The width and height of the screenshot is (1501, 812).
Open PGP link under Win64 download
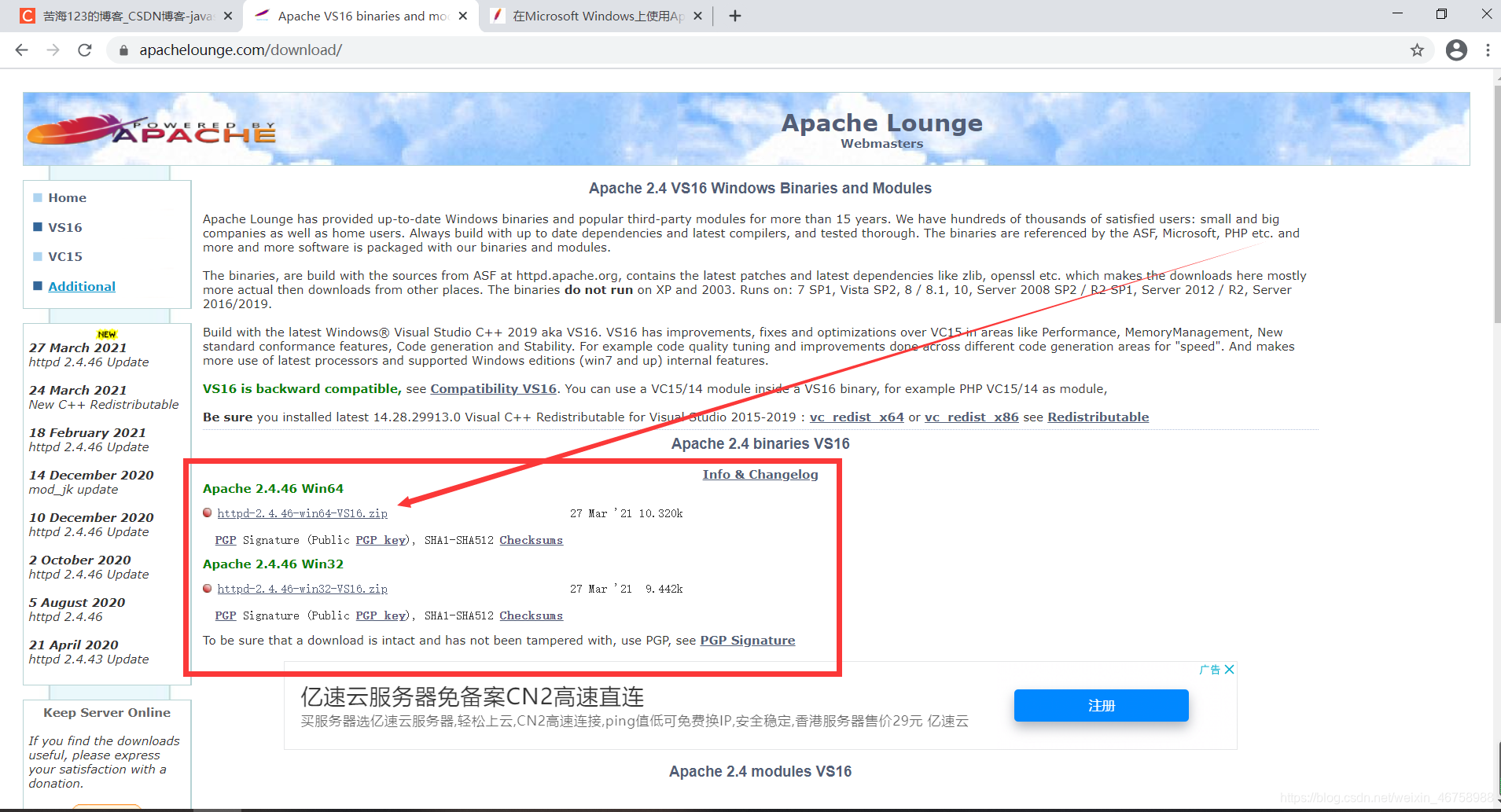click(x=226, y=540)
